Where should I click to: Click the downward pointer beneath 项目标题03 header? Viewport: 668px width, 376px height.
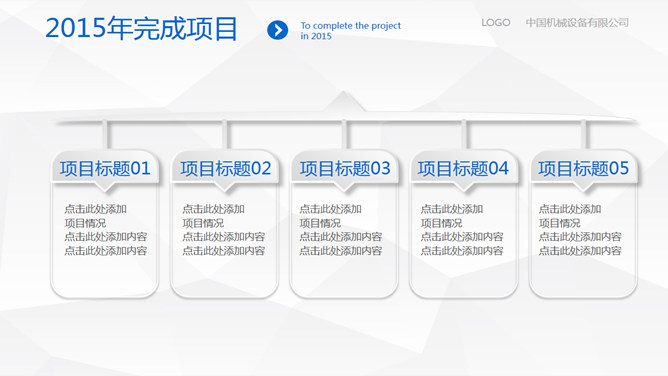pyautogui.click(x=344, y=188)
